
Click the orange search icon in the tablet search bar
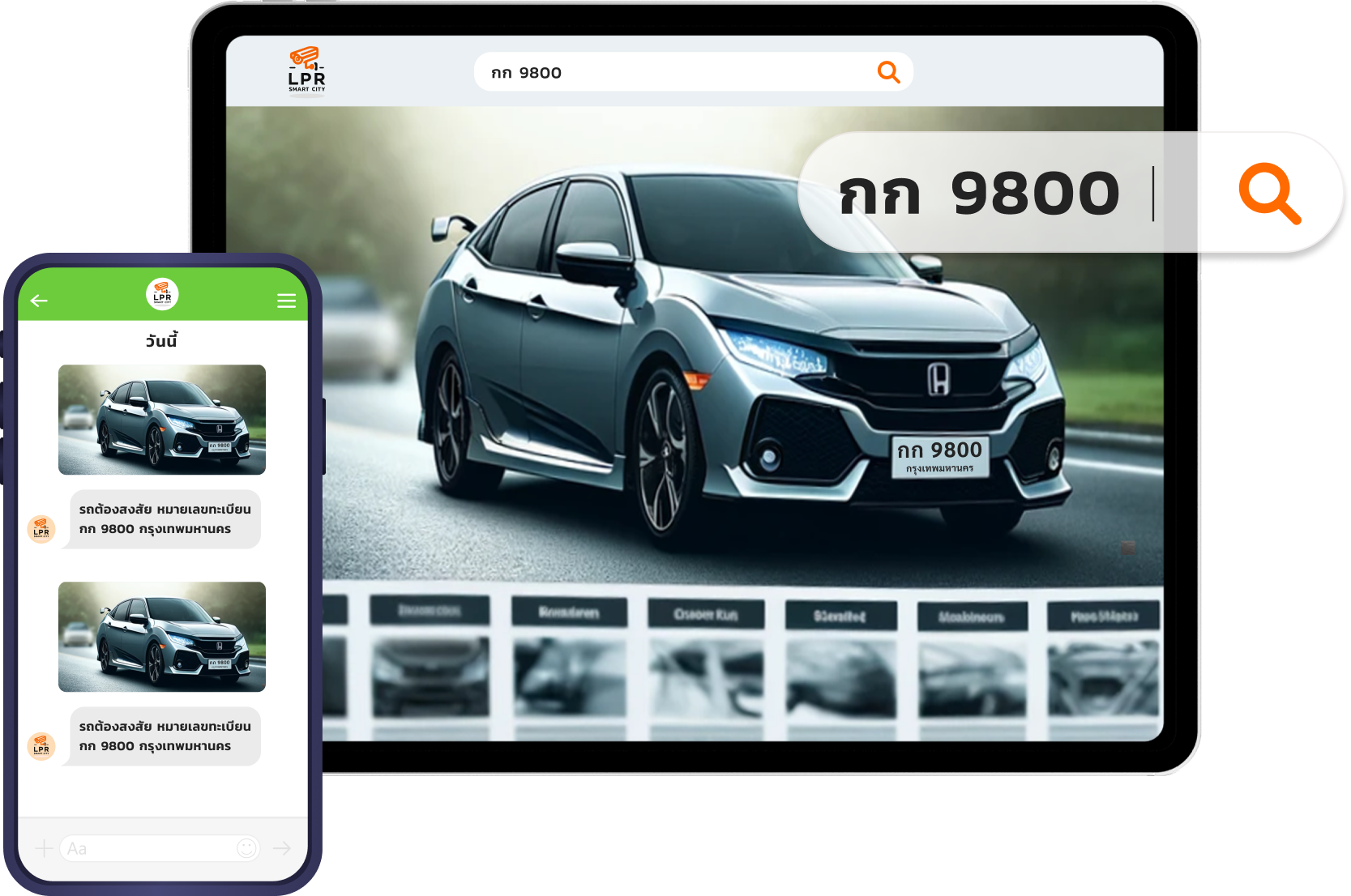pyautogui.click(x=888, y=72)
